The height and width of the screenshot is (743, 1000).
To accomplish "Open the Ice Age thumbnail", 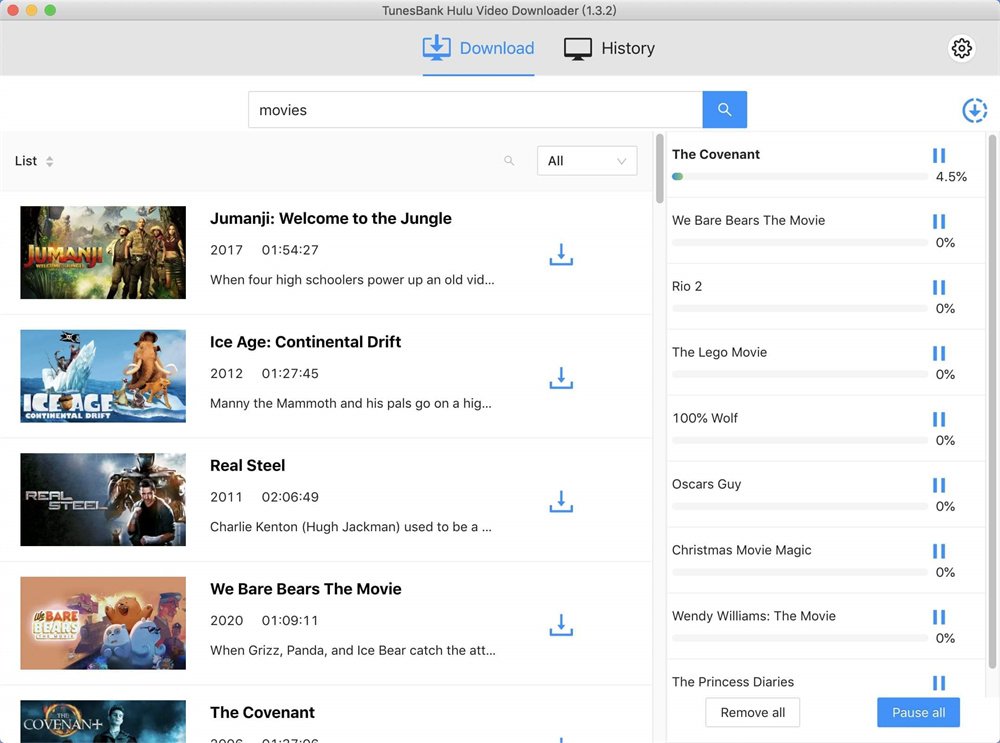I will tap(103, 376).
